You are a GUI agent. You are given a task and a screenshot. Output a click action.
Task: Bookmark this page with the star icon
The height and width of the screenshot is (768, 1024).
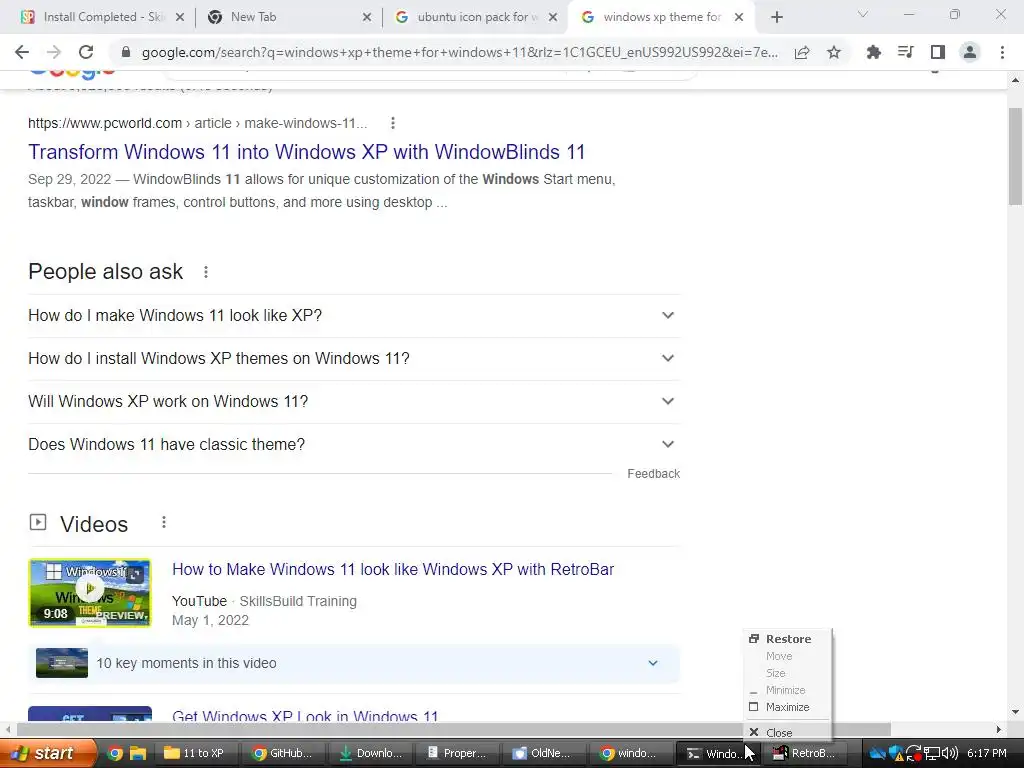834,52
